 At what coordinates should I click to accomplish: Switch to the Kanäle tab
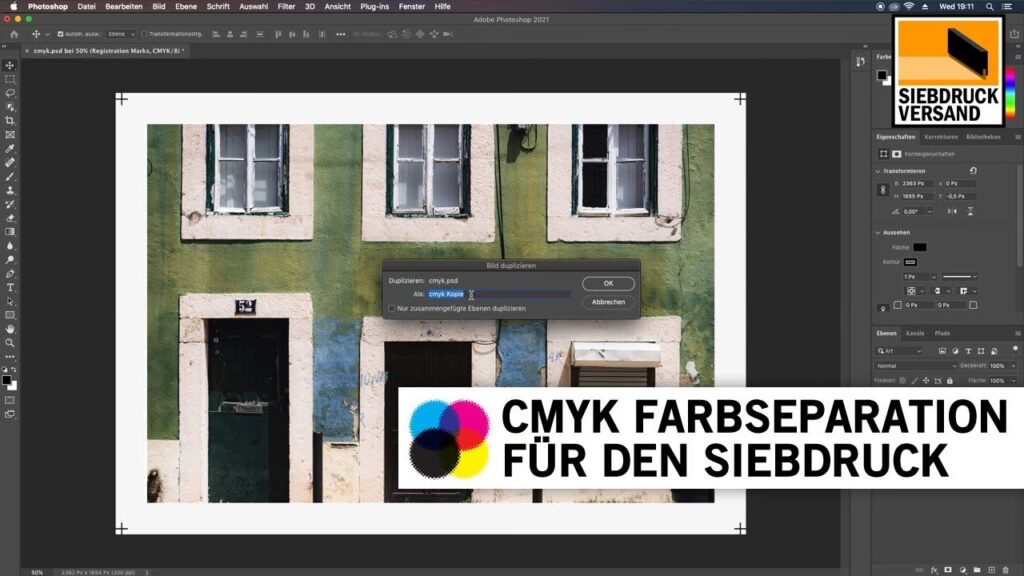click(x=914, y=333)
